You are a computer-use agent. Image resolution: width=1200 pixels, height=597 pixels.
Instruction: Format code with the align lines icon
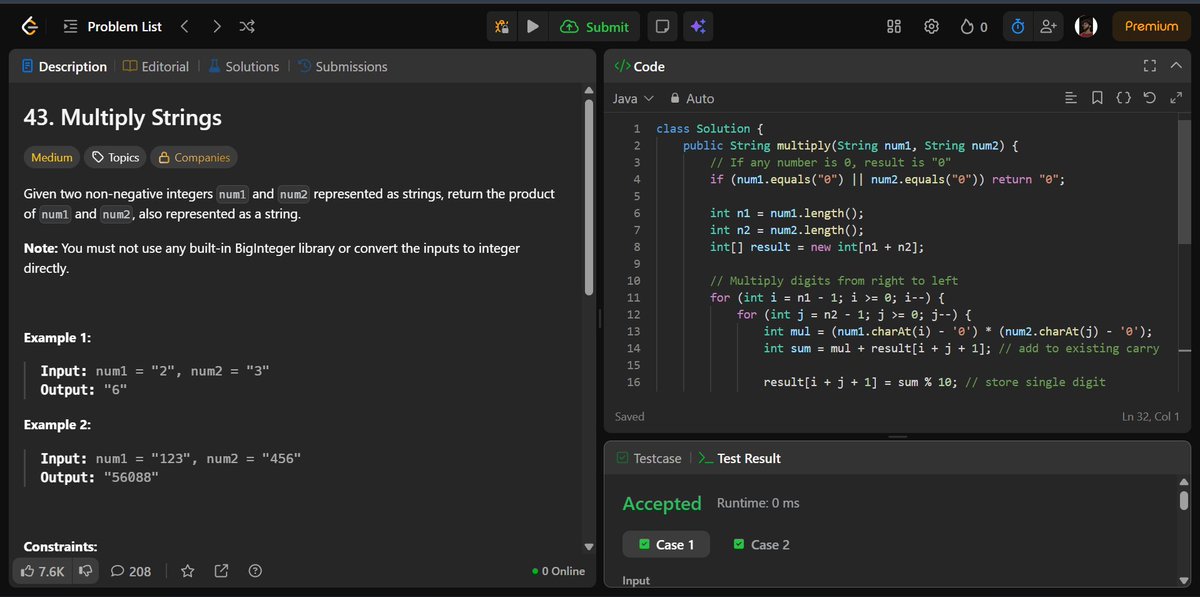1071,98
